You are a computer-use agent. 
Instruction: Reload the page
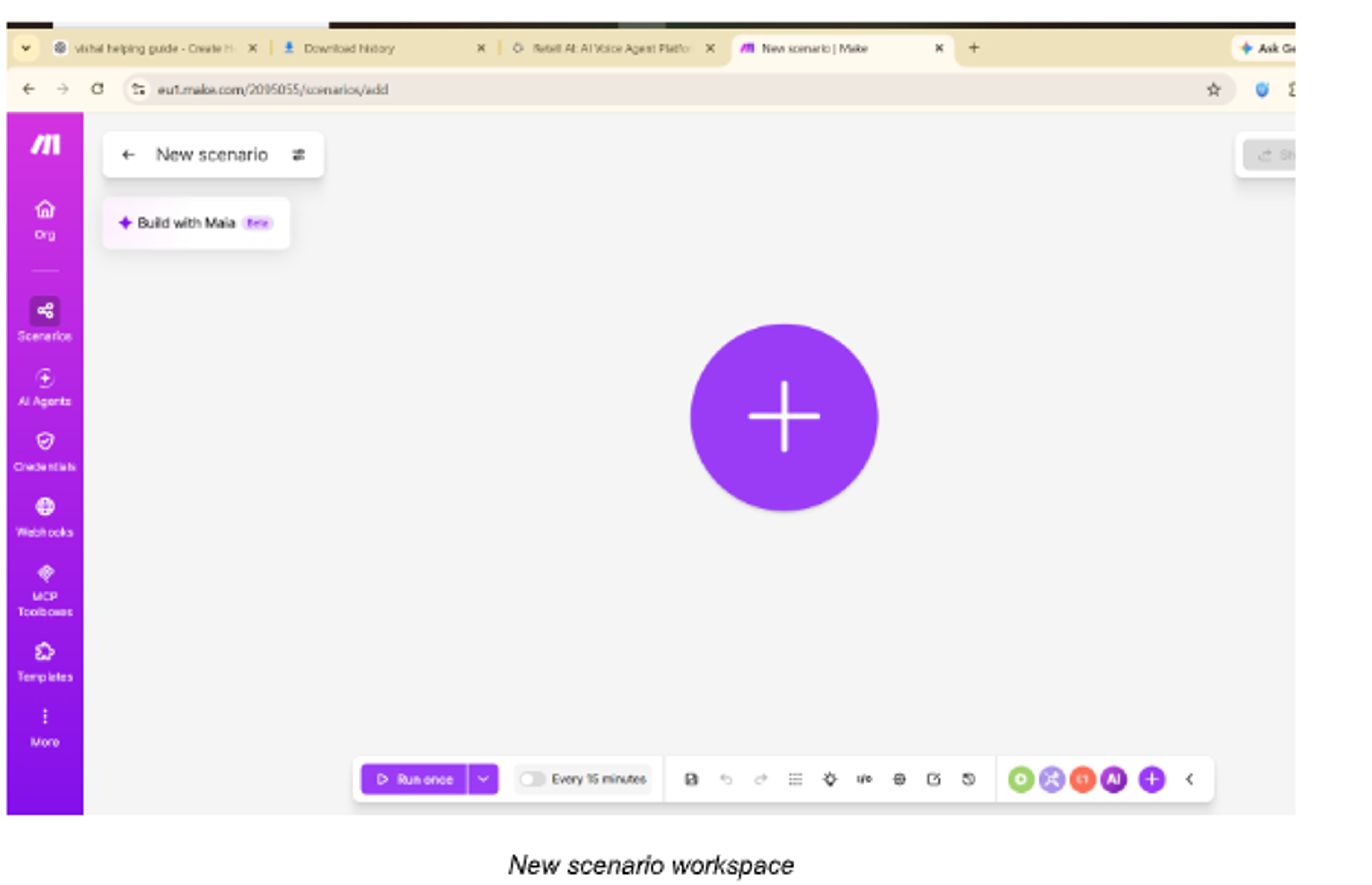[98, 89]
